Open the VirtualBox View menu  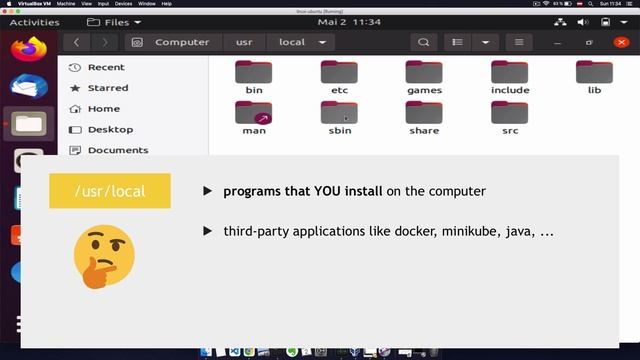[86, 4]
